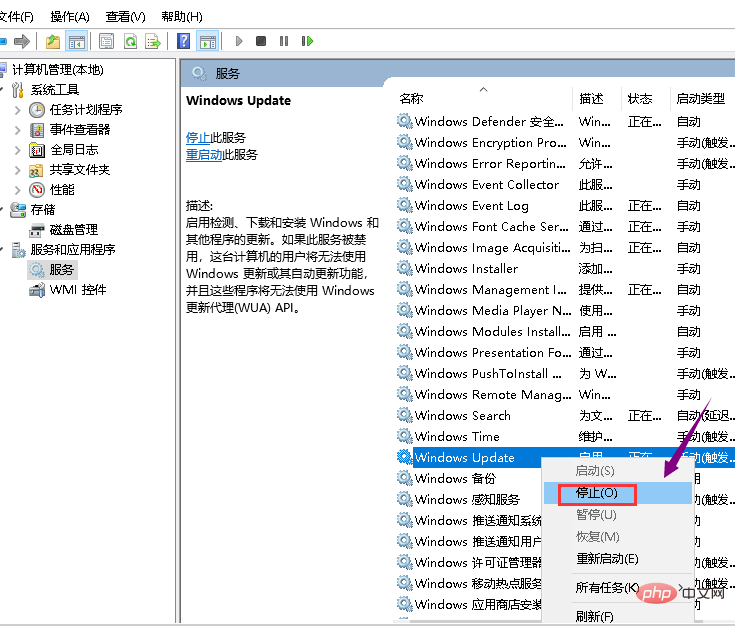
Task: Click the restart service icon
Action: point(307,41)
